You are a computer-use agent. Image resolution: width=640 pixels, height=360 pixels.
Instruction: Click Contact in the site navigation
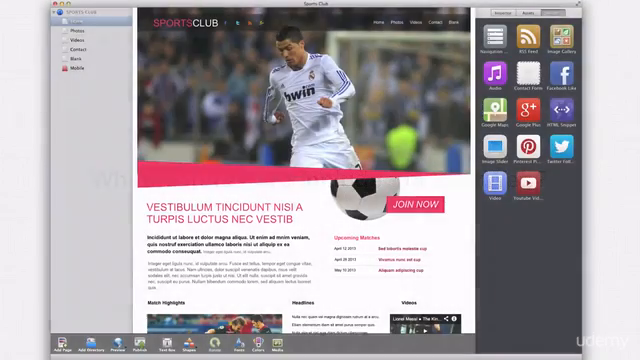(435, 22)
